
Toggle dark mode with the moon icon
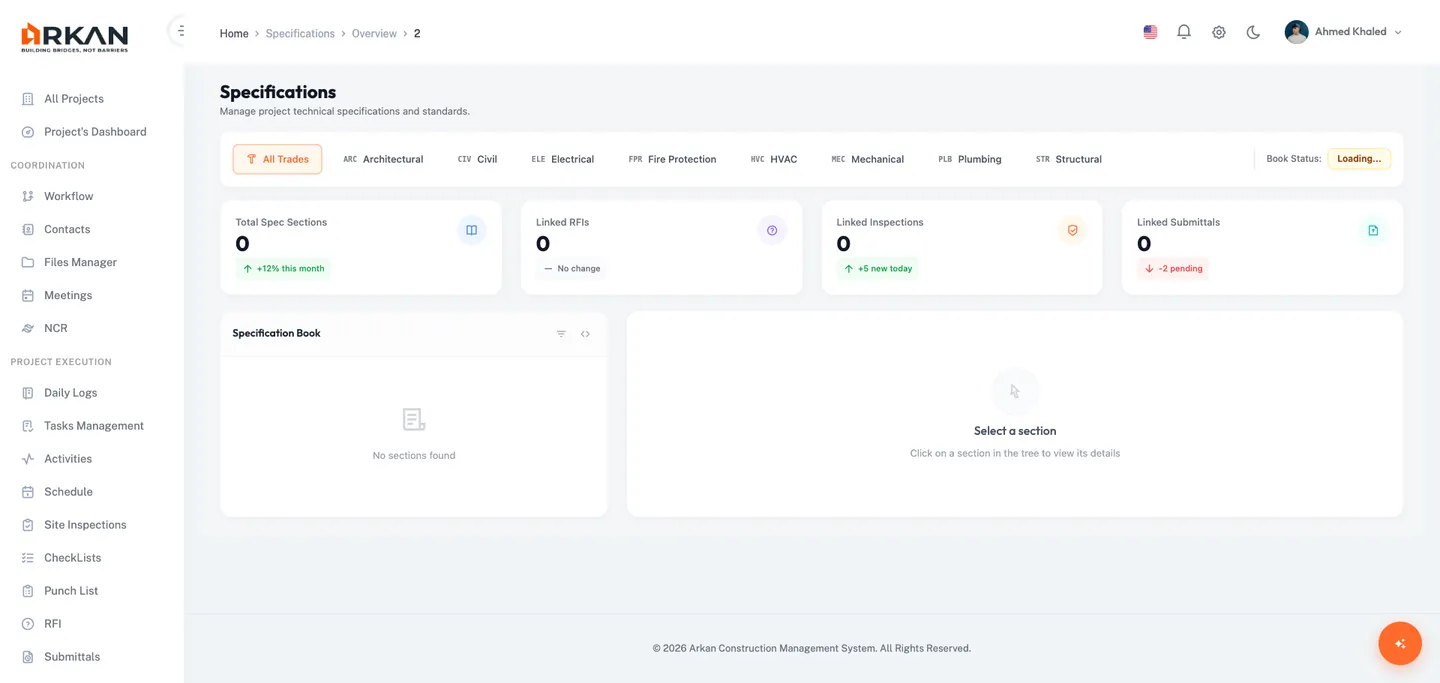[1253, 31]
